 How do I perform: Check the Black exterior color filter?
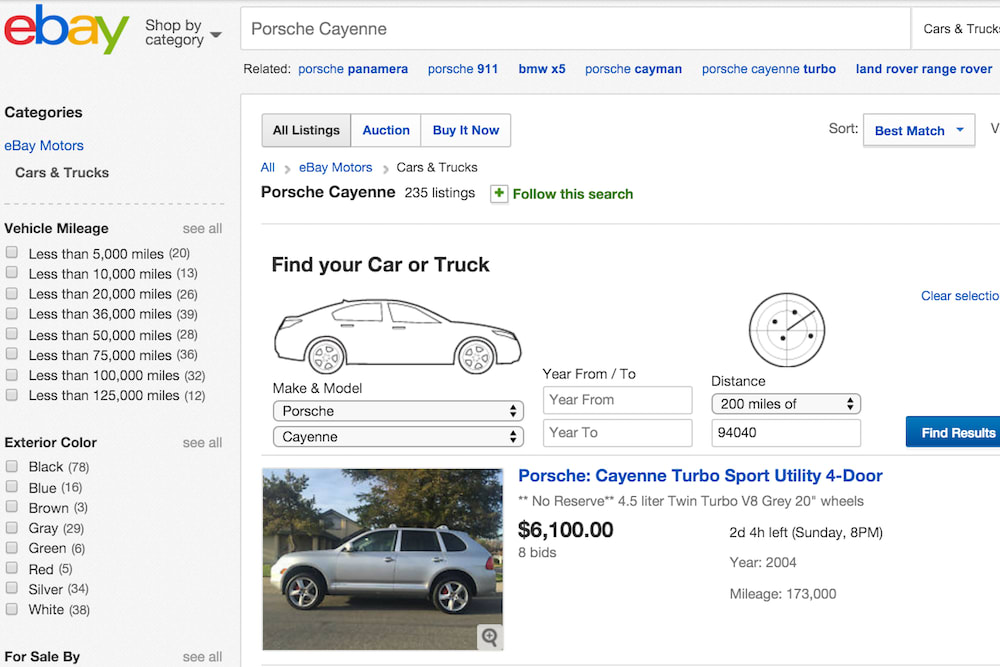(11, 466)
